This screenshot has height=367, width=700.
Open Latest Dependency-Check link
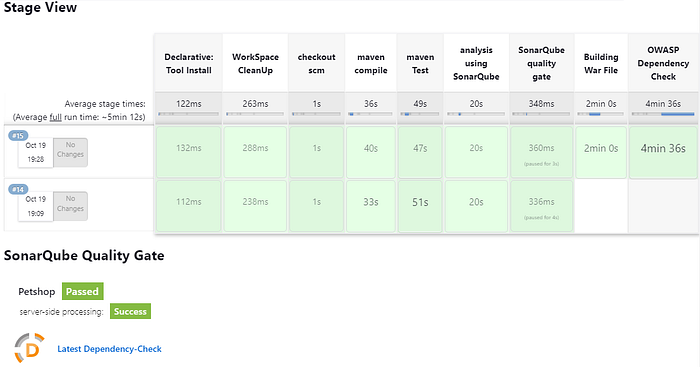coord(109,349)
